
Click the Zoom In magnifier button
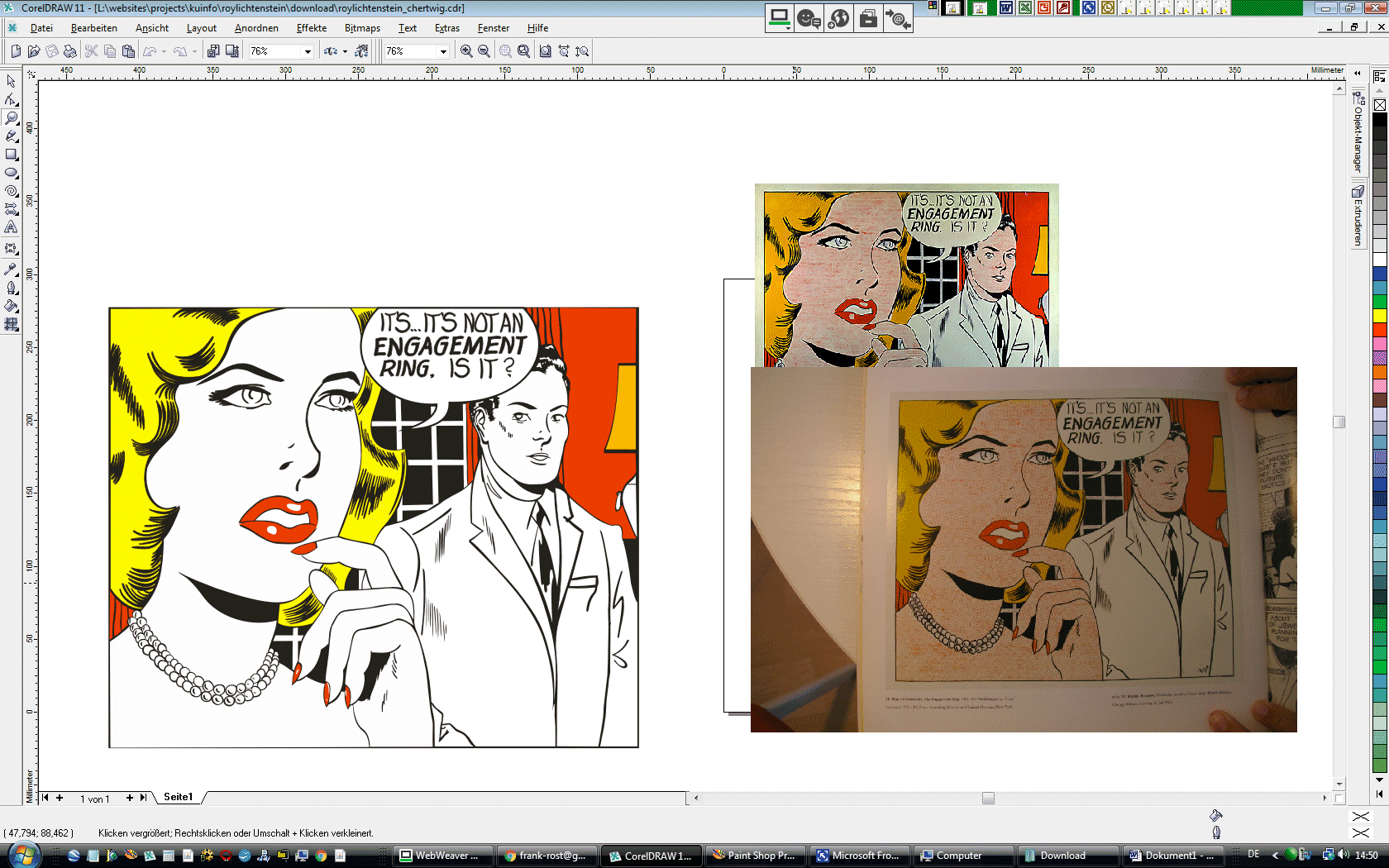466,51
